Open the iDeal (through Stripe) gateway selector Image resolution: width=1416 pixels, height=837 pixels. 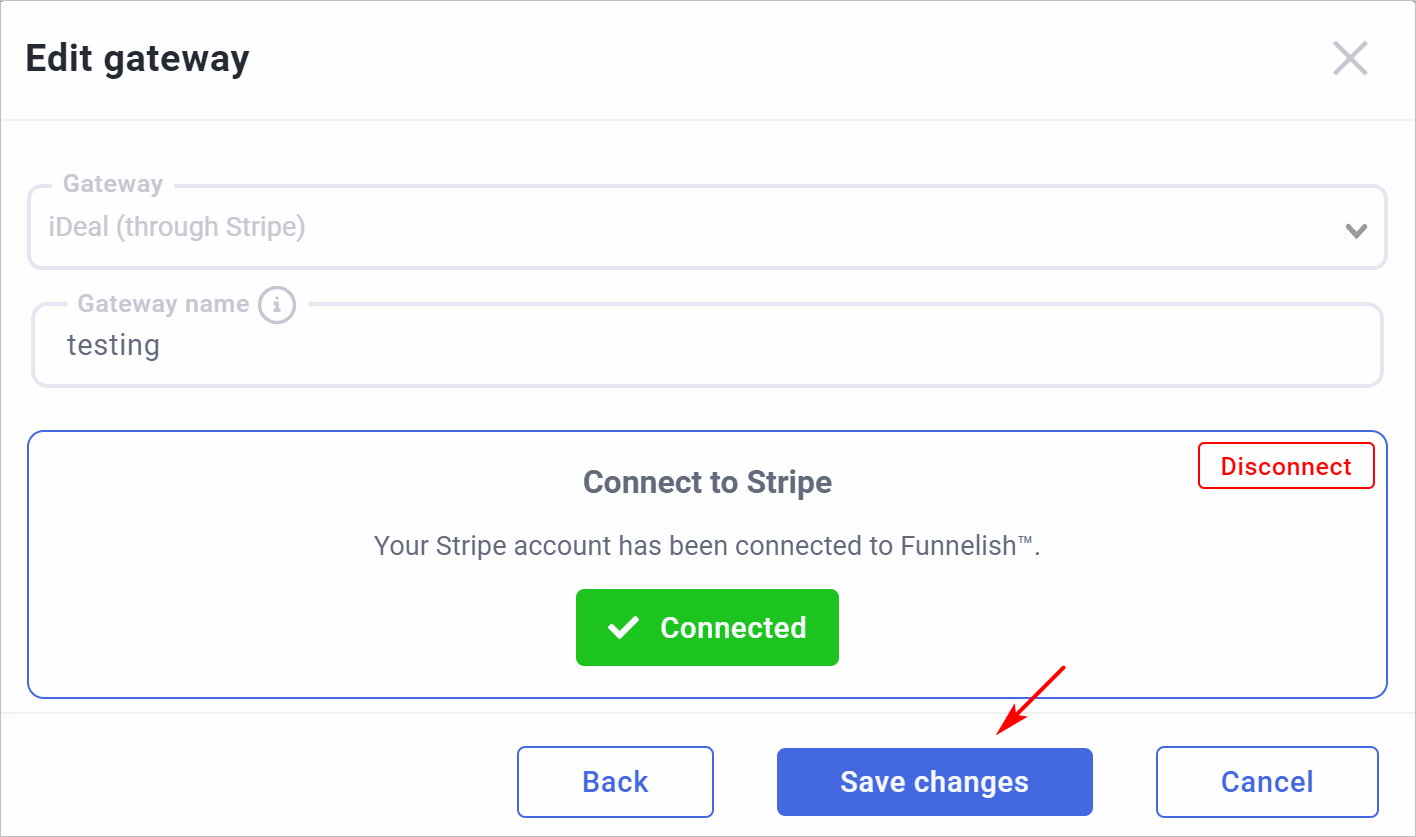click(707, 227)
